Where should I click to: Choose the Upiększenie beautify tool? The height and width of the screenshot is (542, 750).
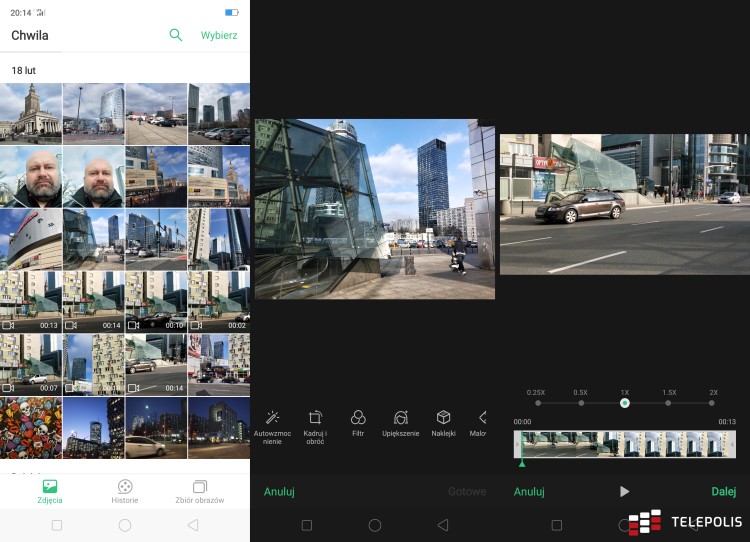(401, 423)
